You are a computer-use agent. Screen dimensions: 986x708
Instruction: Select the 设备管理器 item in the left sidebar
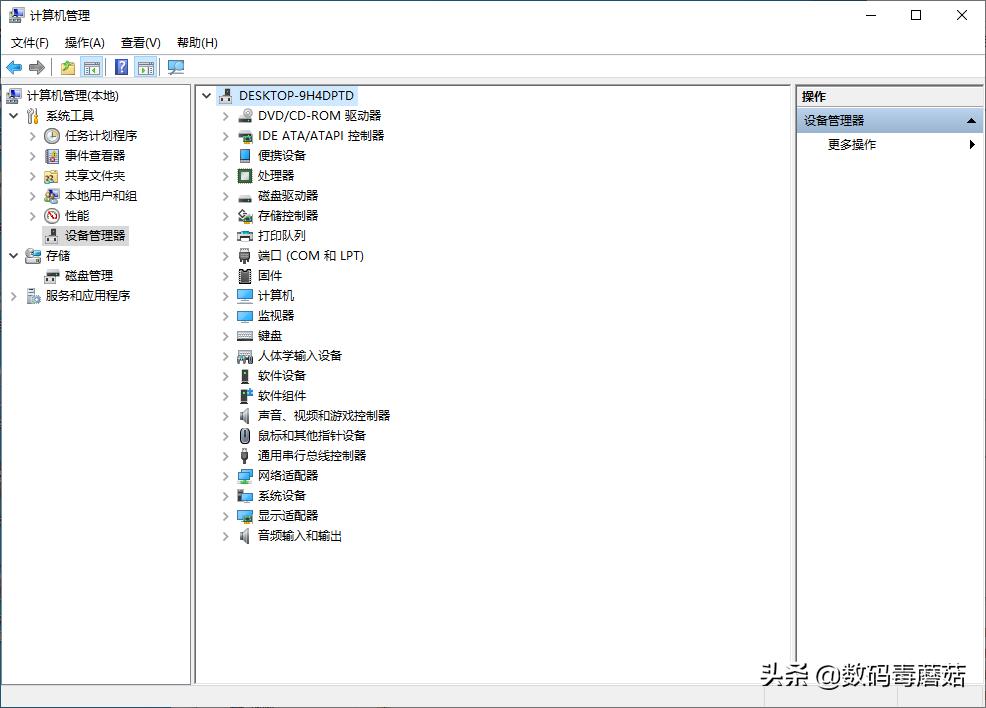[88, 235]
